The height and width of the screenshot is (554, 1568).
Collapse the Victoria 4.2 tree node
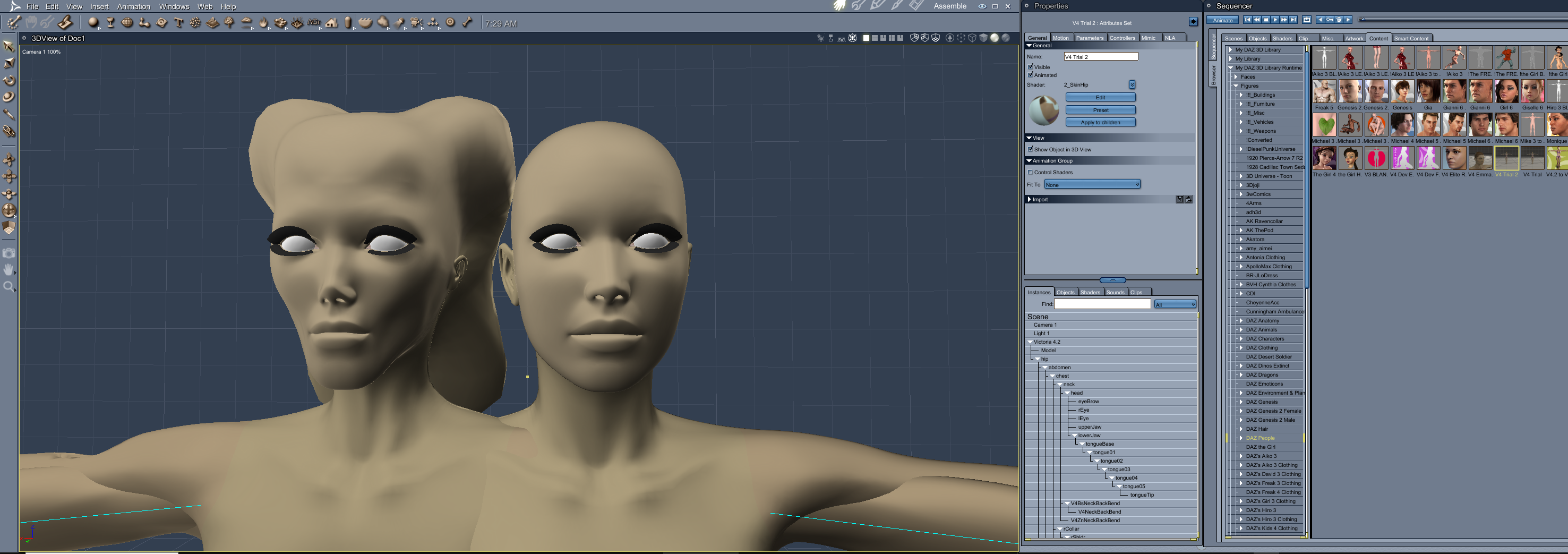1030,342
